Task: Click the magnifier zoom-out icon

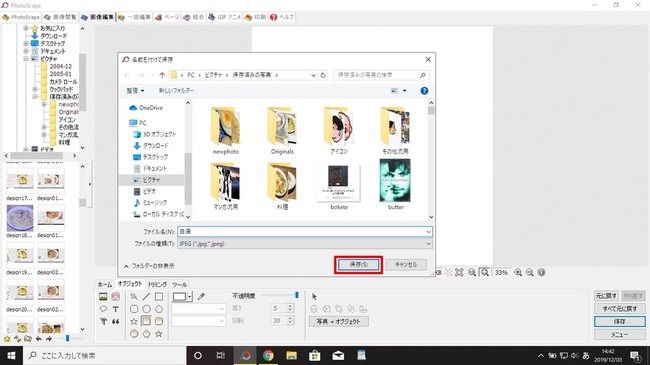Action: 529,273
